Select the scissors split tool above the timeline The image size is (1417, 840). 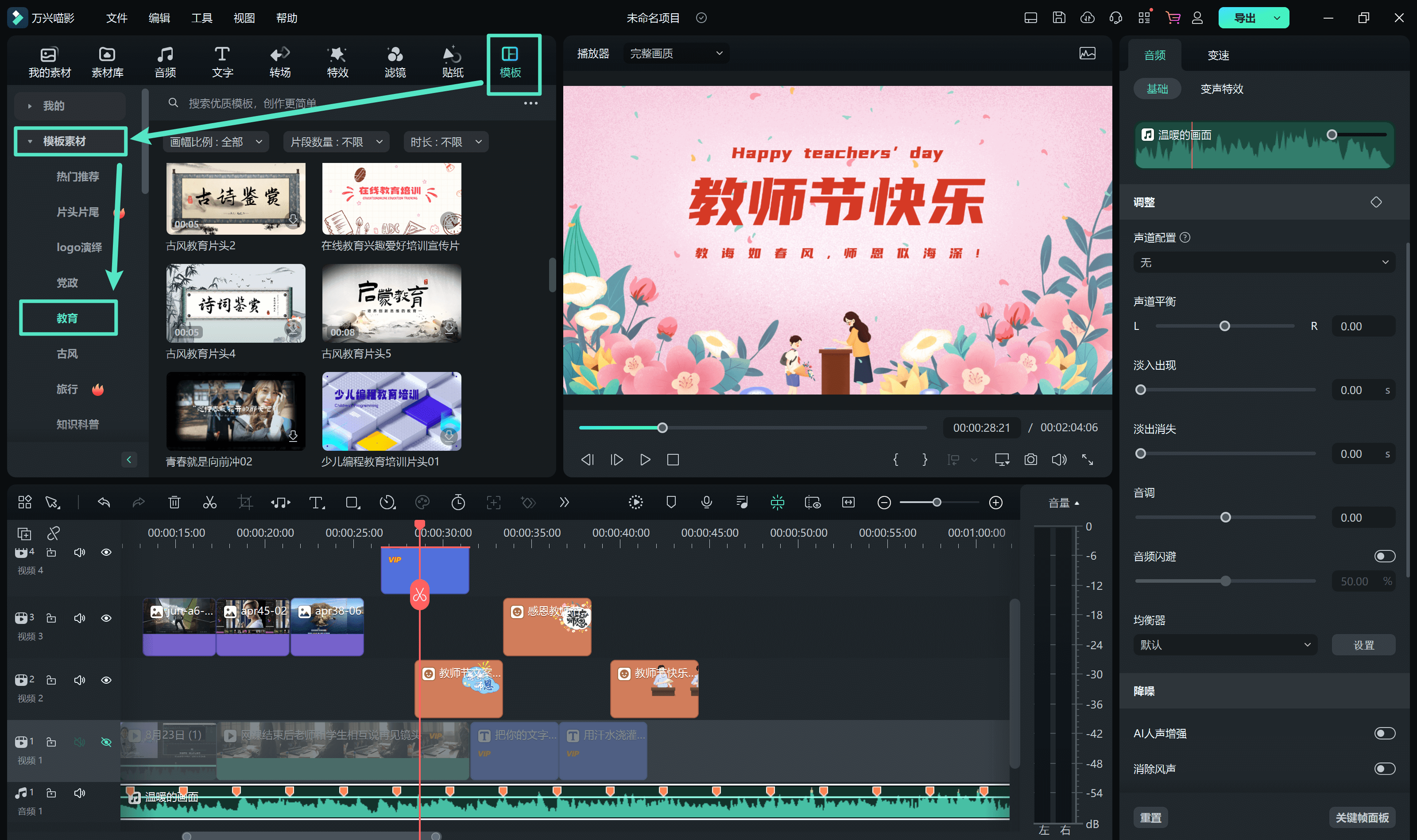click(209, 502)
